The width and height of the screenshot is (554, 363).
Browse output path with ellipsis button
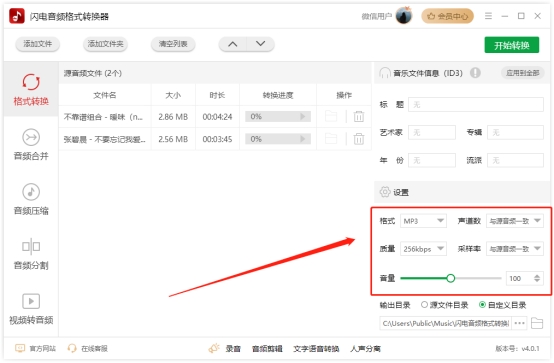click(x=519, y=323)
